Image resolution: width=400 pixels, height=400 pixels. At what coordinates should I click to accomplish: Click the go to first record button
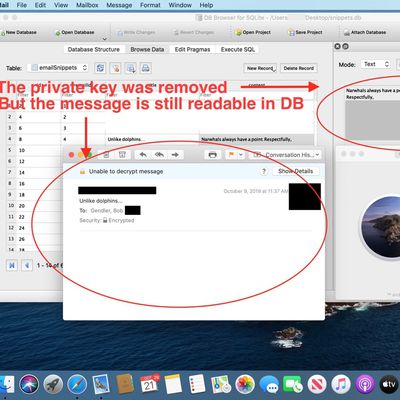(12, 265)
